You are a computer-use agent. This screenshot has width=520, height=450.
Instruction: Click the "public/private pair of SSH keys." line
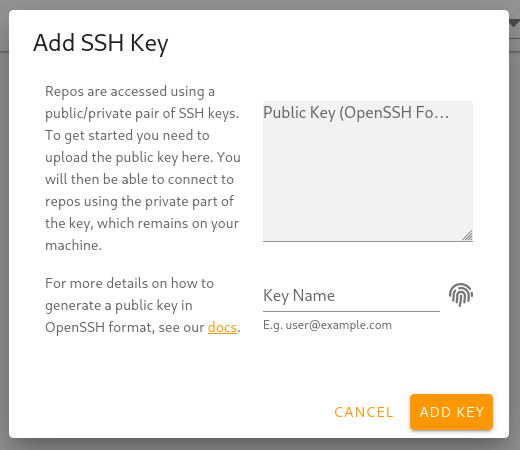click(142, 113)
